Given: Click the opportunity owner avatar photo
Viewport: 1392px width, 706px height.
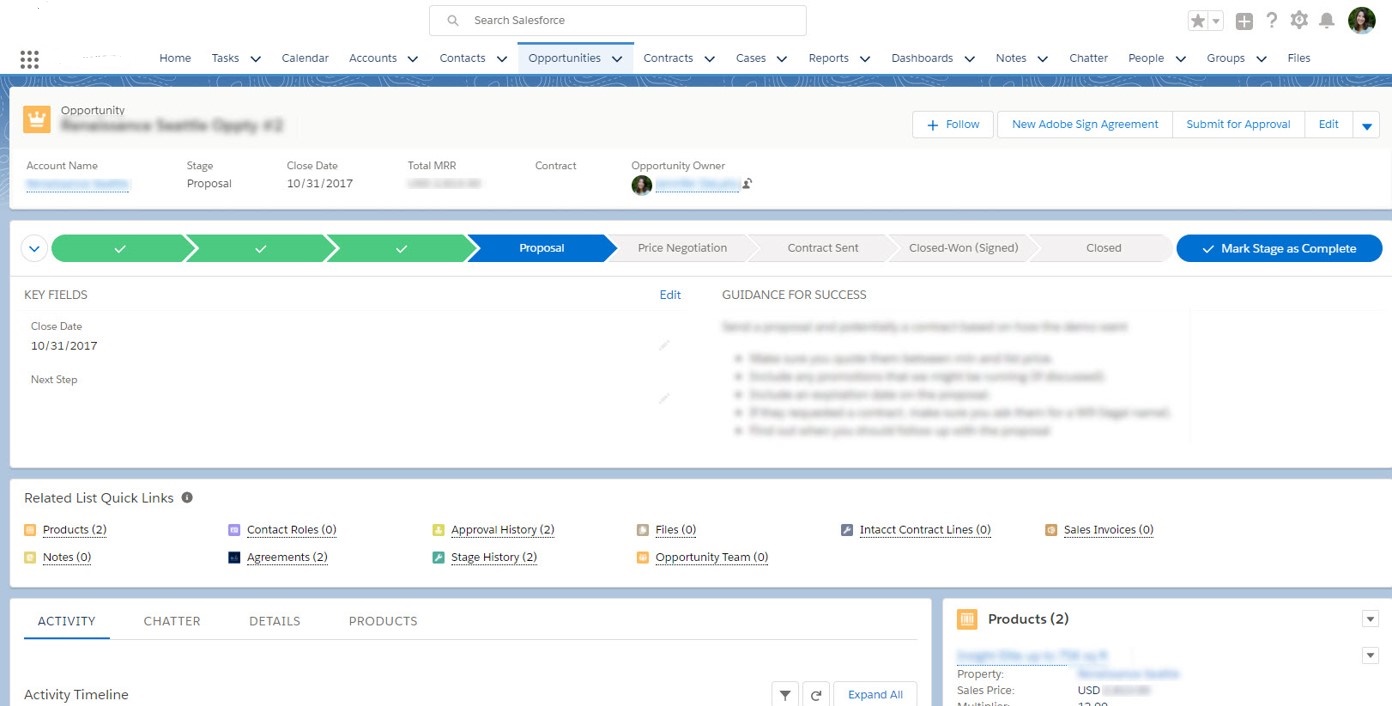Looking at the screenshot, I should 642,185.
